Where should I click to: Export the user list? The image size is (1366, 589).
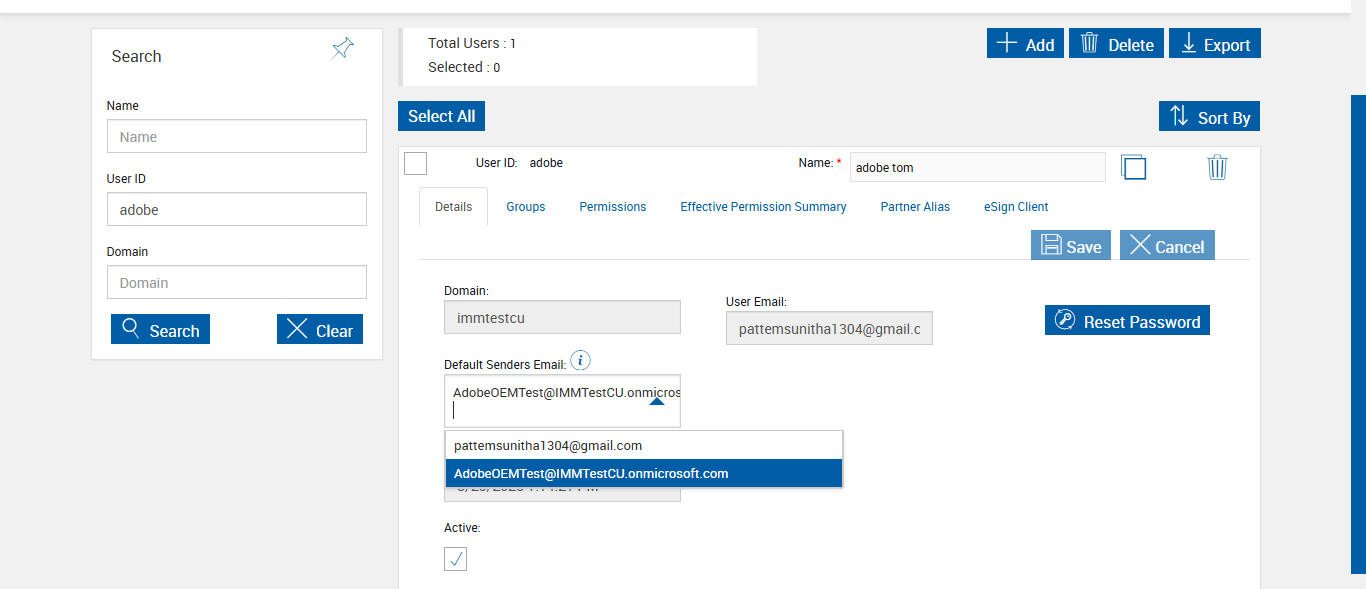[1214, 44]
